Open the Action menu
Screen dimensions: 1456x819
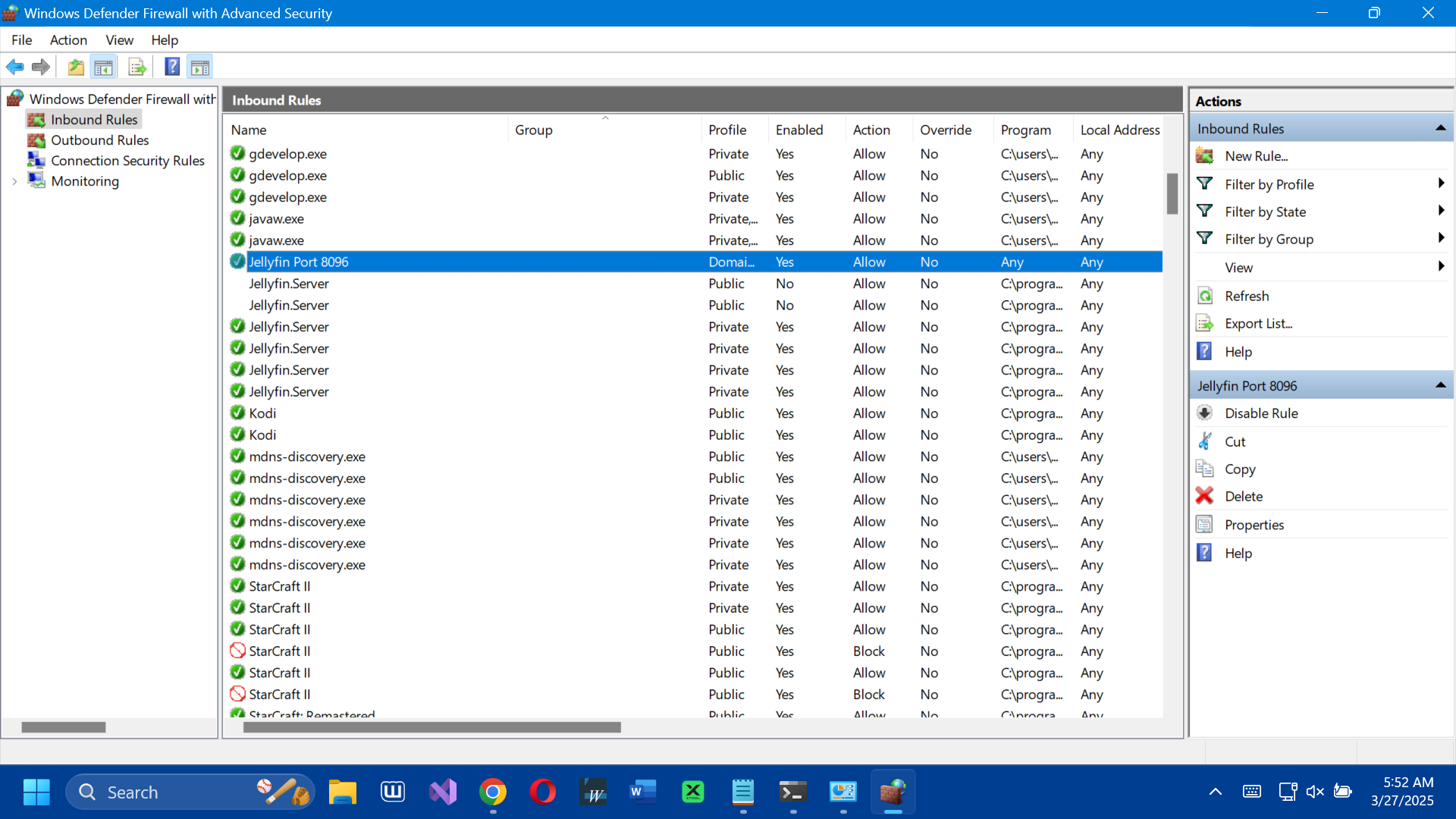point(68,40)
